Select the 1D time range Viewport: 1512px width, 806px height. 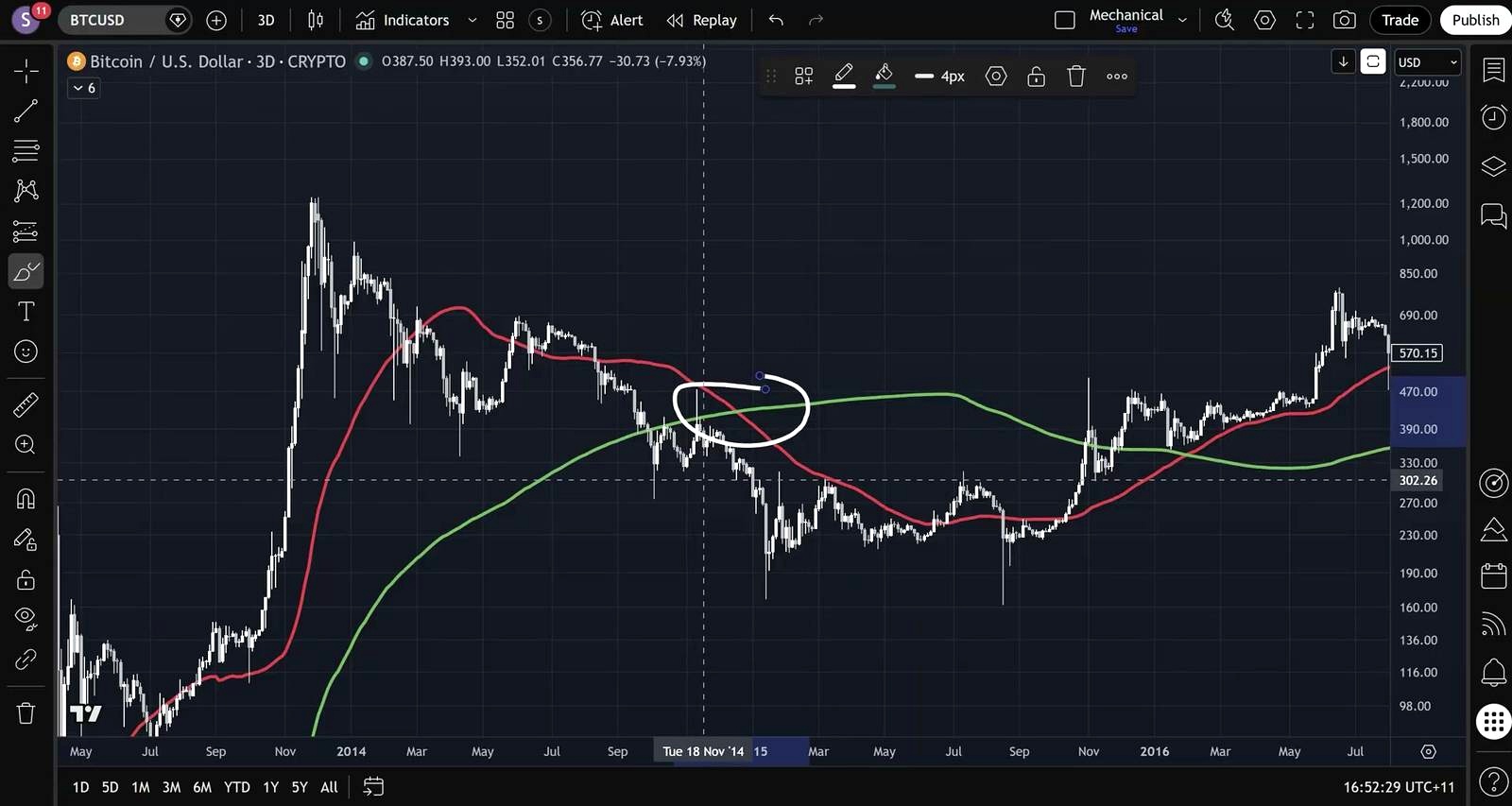pyautogui.click(x=80, y=787)
